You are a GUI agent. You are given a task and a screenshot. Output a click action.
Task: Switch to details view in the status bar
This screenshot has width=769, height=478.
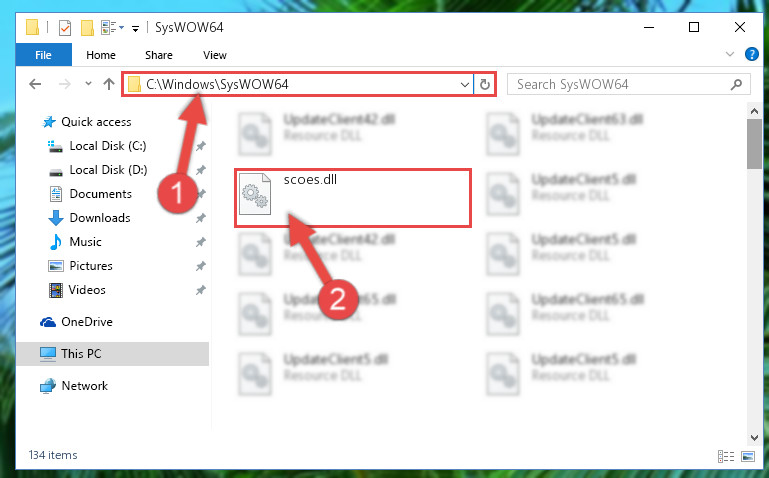(726, 456)
